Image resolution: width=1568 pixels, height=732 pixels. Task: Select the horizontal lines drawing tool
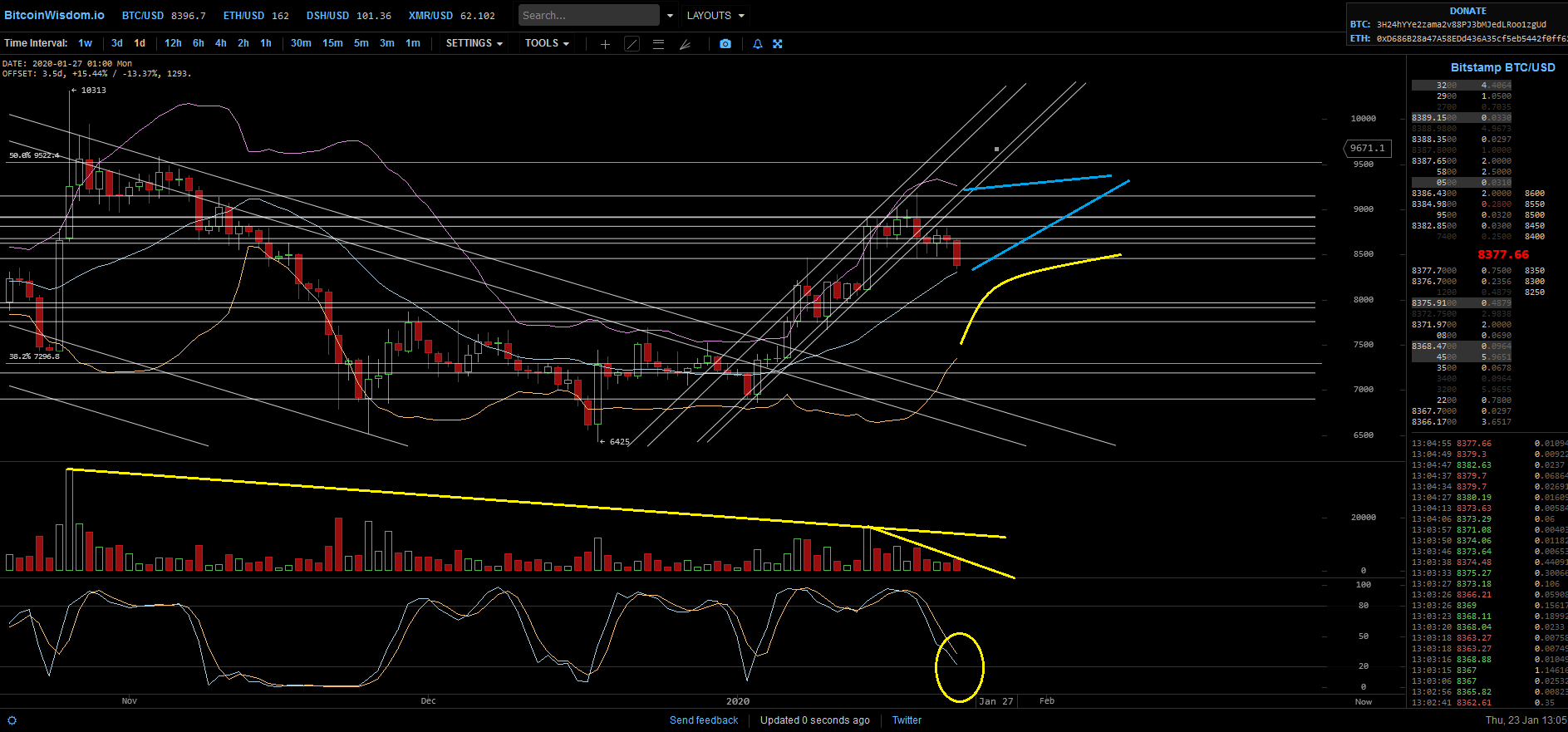click(x=658, y=44)
